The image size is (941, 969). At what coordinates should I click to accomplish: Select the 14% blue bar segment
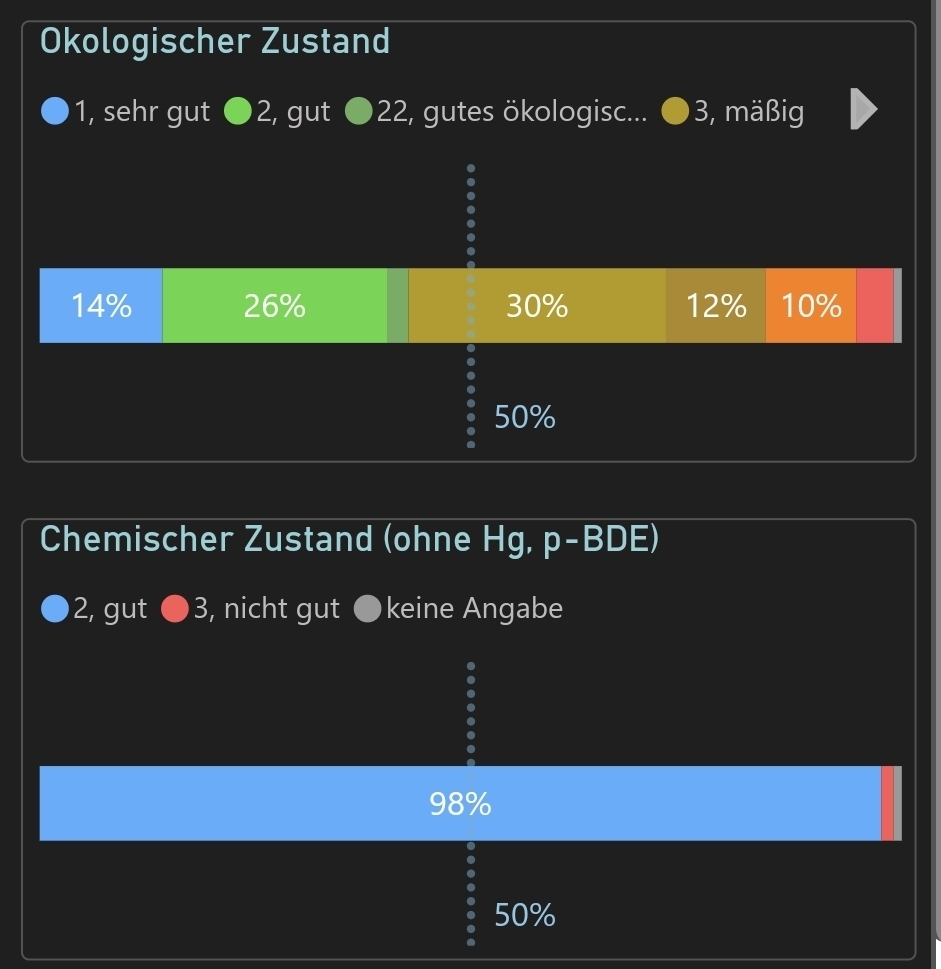[101, 306]
